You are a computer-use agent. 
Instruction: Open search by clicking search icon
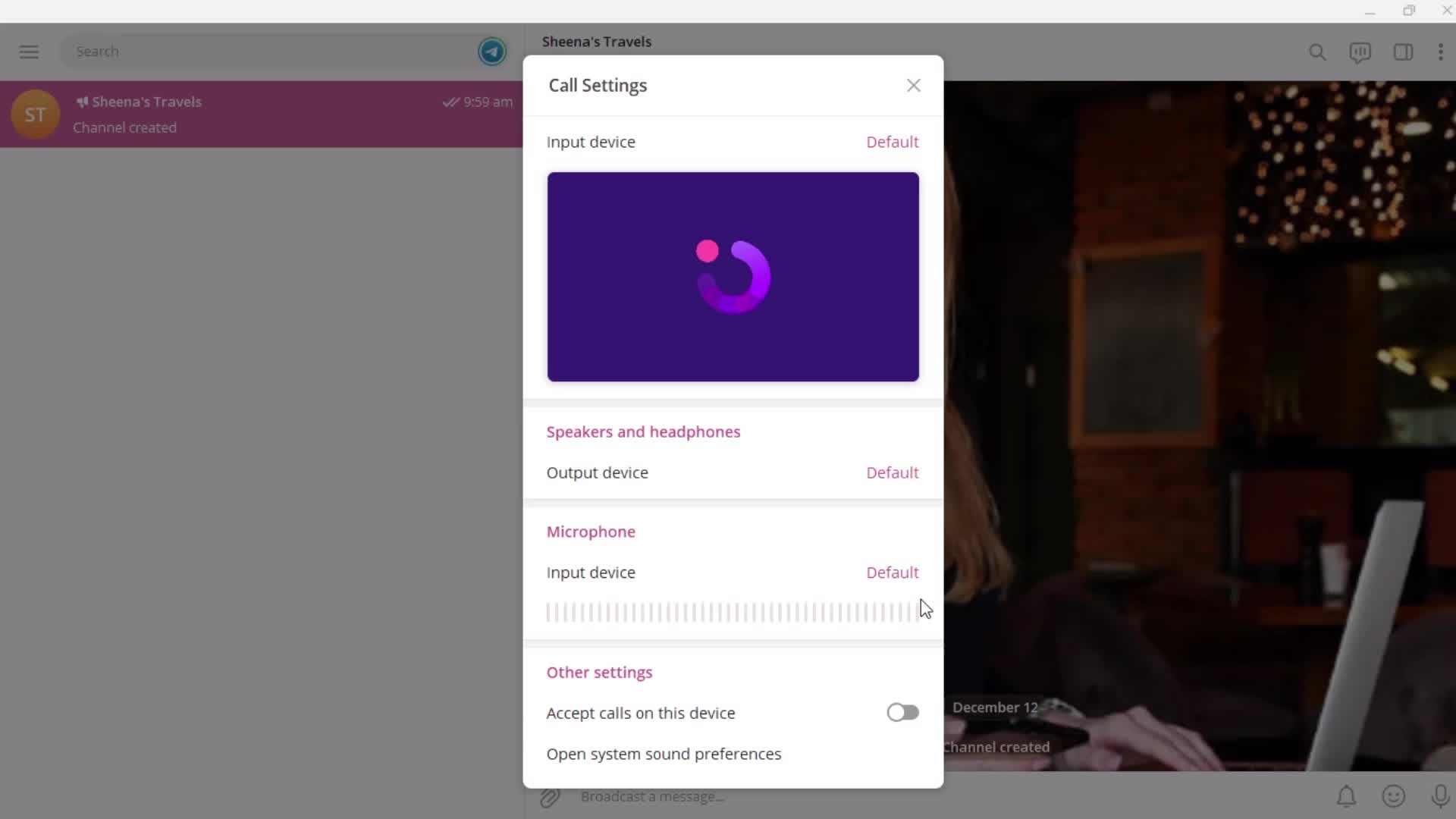1316,52
